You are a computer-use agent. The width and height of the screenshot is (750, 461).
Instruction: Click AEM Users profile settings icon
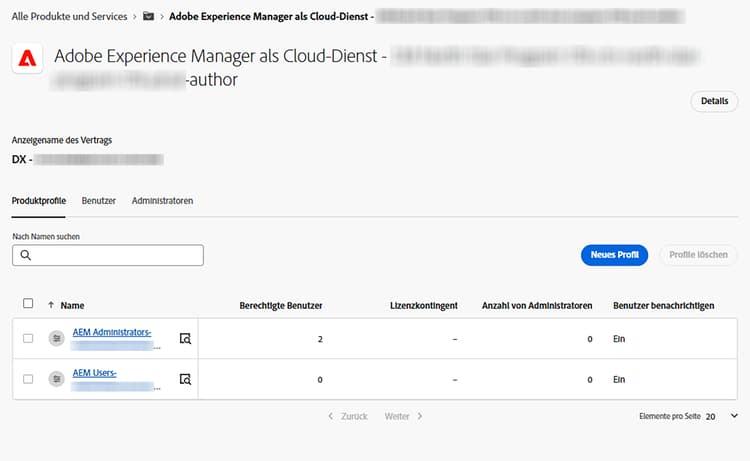[x=56, y=379]
